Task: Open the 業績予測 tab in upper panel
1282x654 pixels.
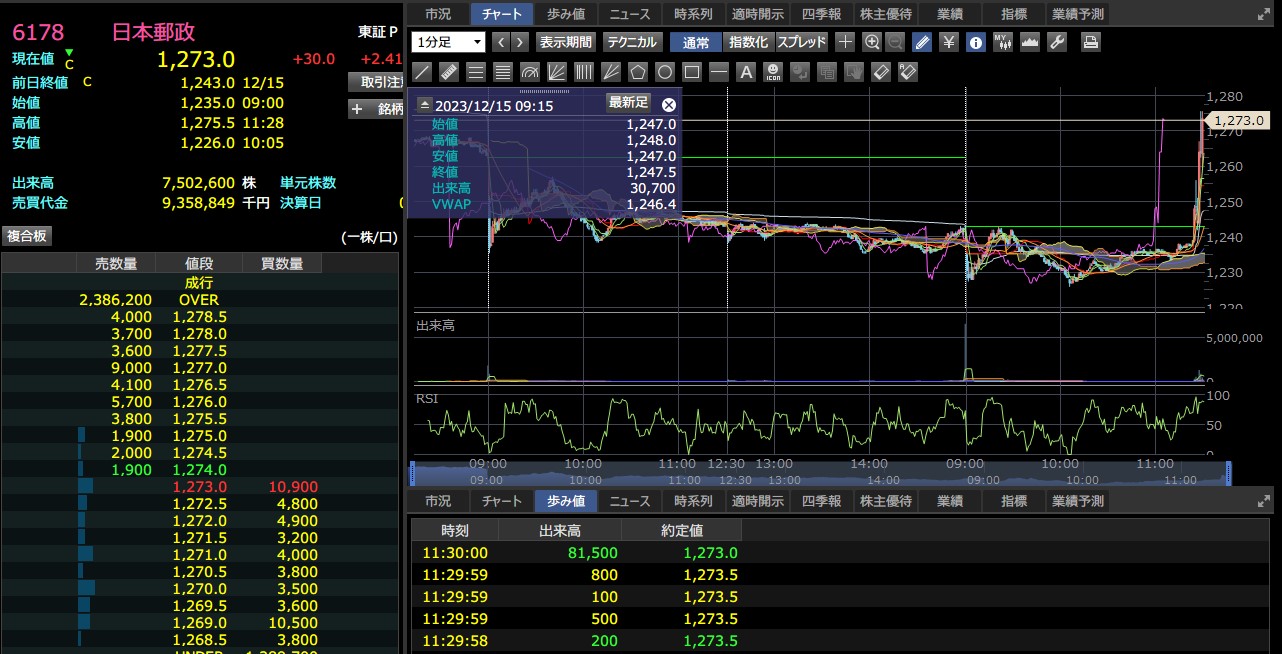Action: click(x=1078, y=14)
